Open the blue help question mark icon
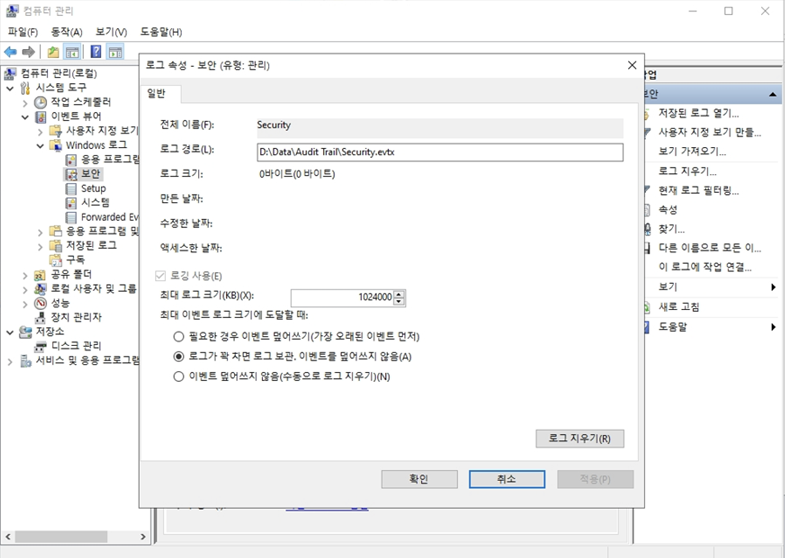Screen dimensions: 785x558 pos(96,52)
